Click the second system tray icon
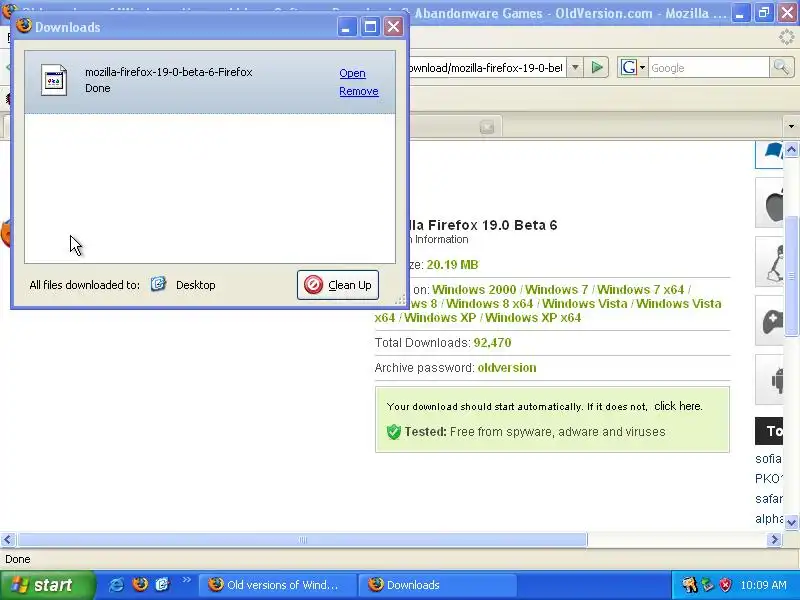The height and width of the screenshot is (600, 800). coord(708,585)
